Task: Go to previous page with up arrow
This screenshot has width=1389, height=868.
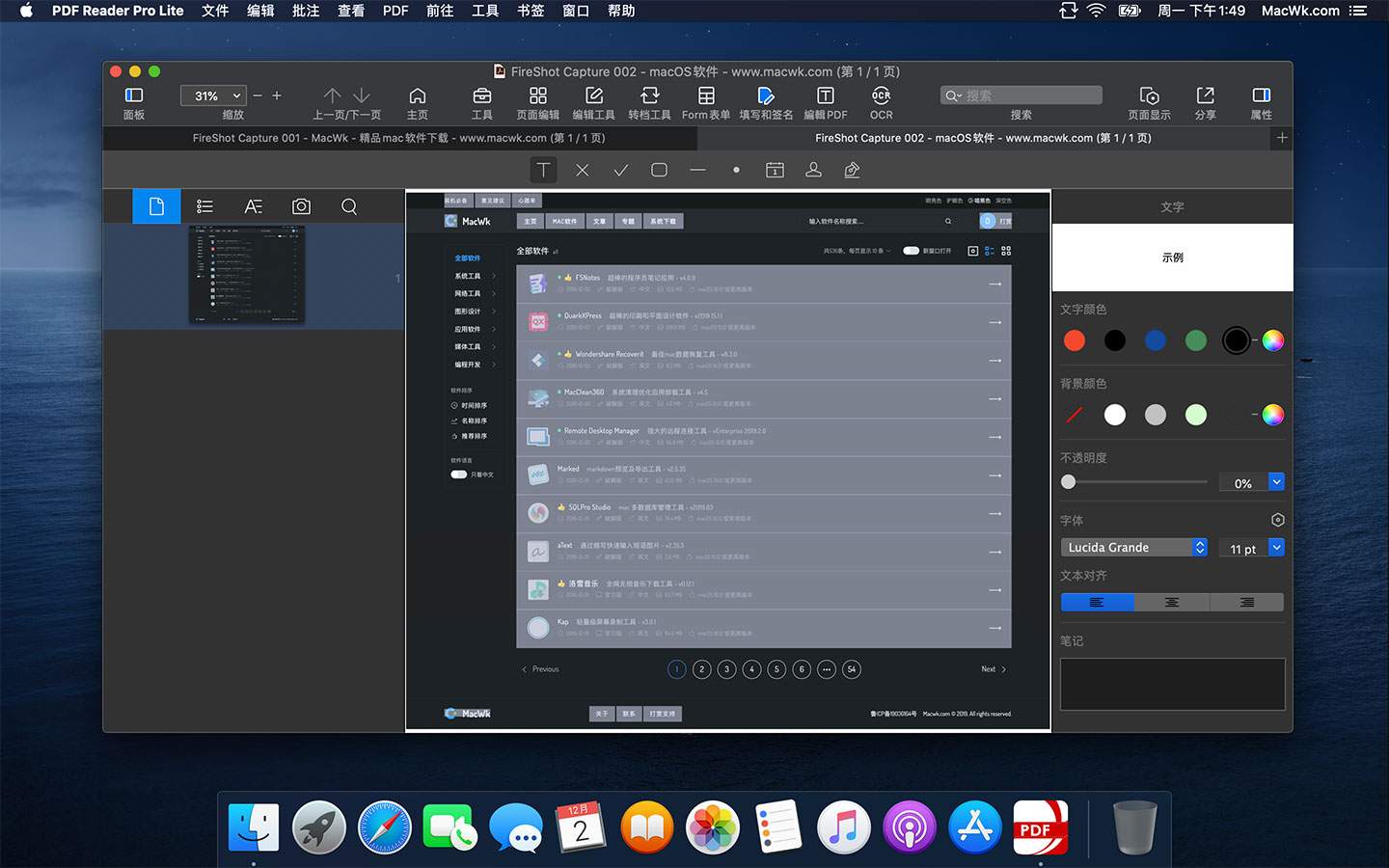Action: pos(333,95)
